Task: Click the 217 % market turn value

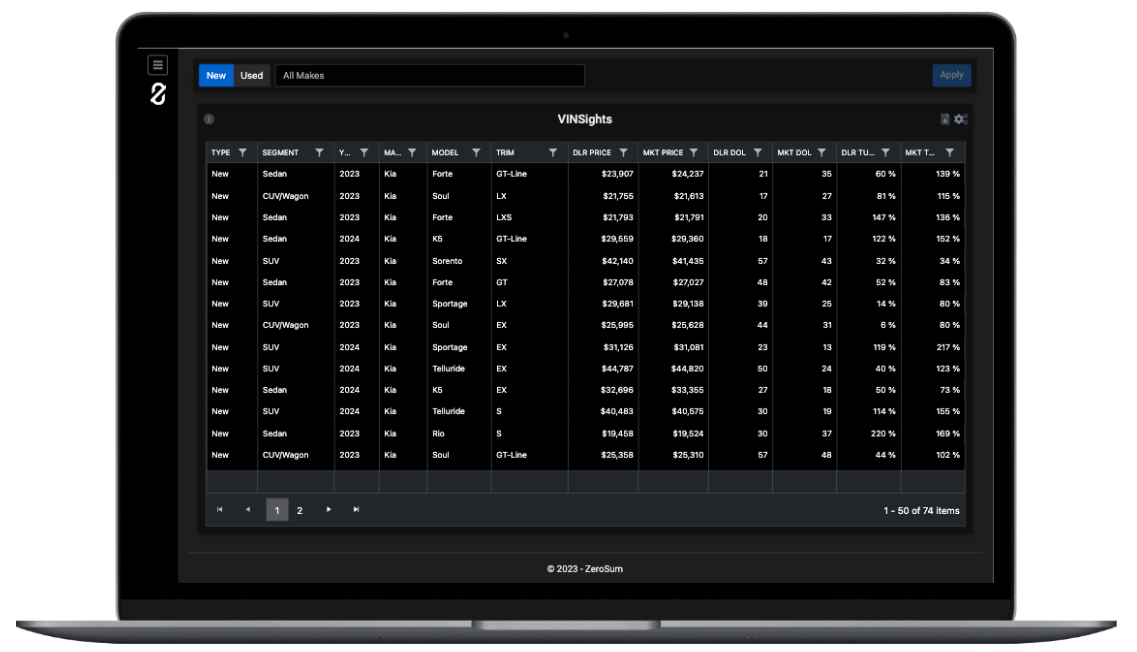Action: (x=948, y=347)
